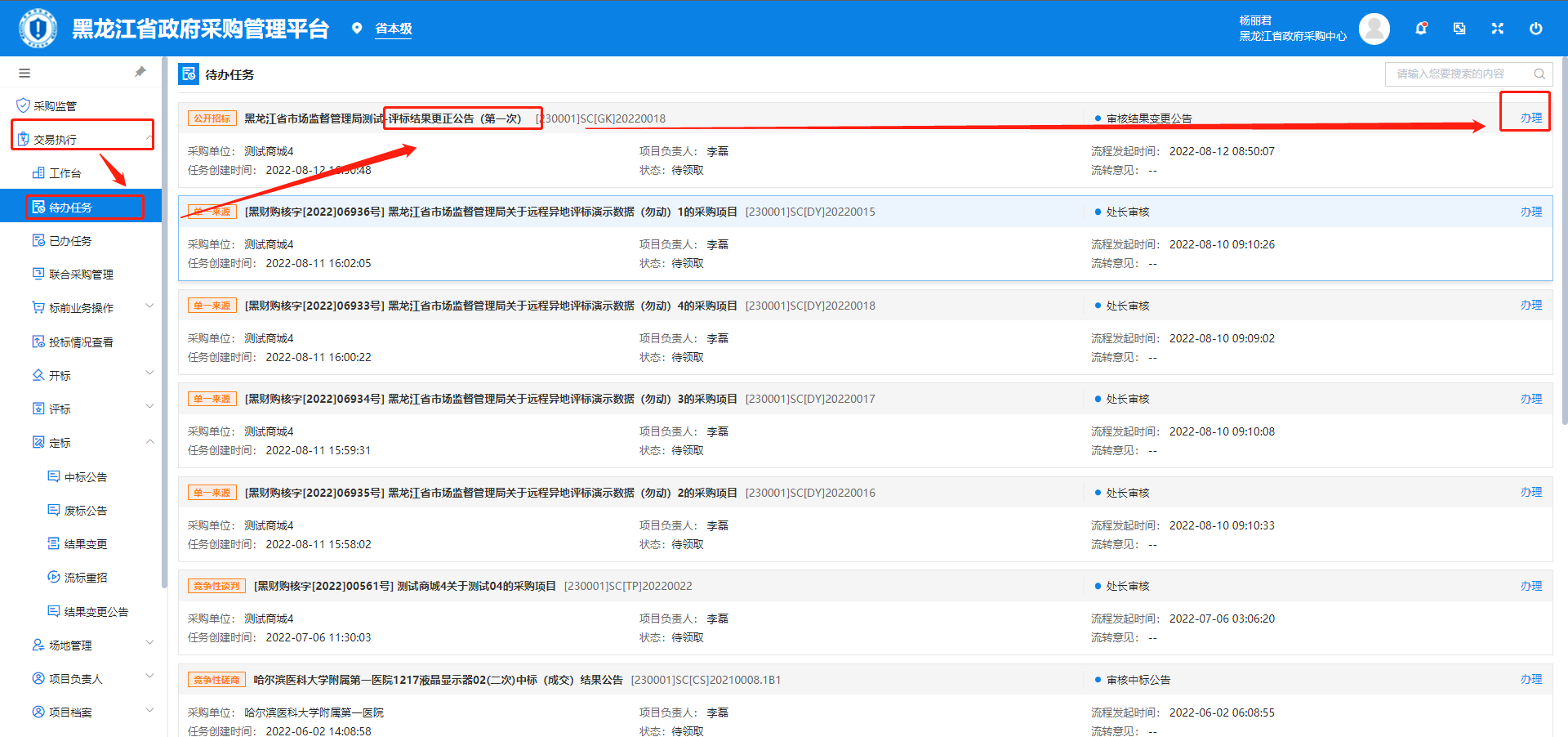Click the pin icon in sidebar header
Viewport: 1568px width, 737px height.
point(140,72)
